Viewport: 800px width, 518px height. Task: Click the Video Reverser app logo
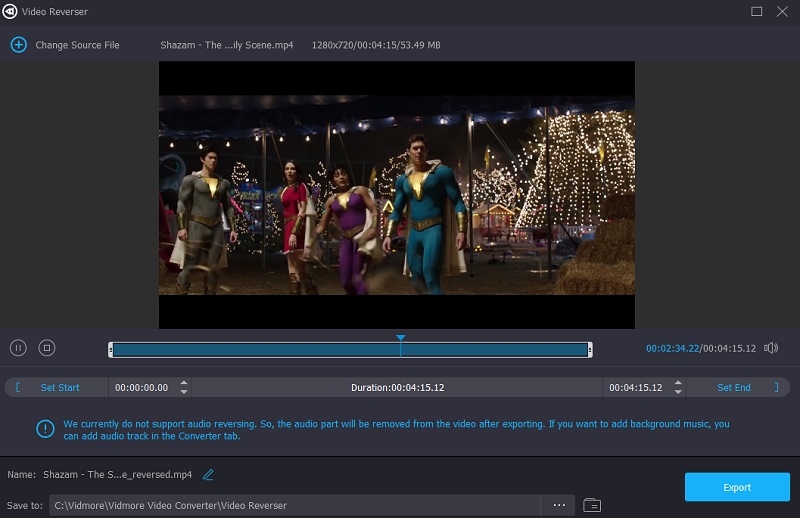point(12,11)
